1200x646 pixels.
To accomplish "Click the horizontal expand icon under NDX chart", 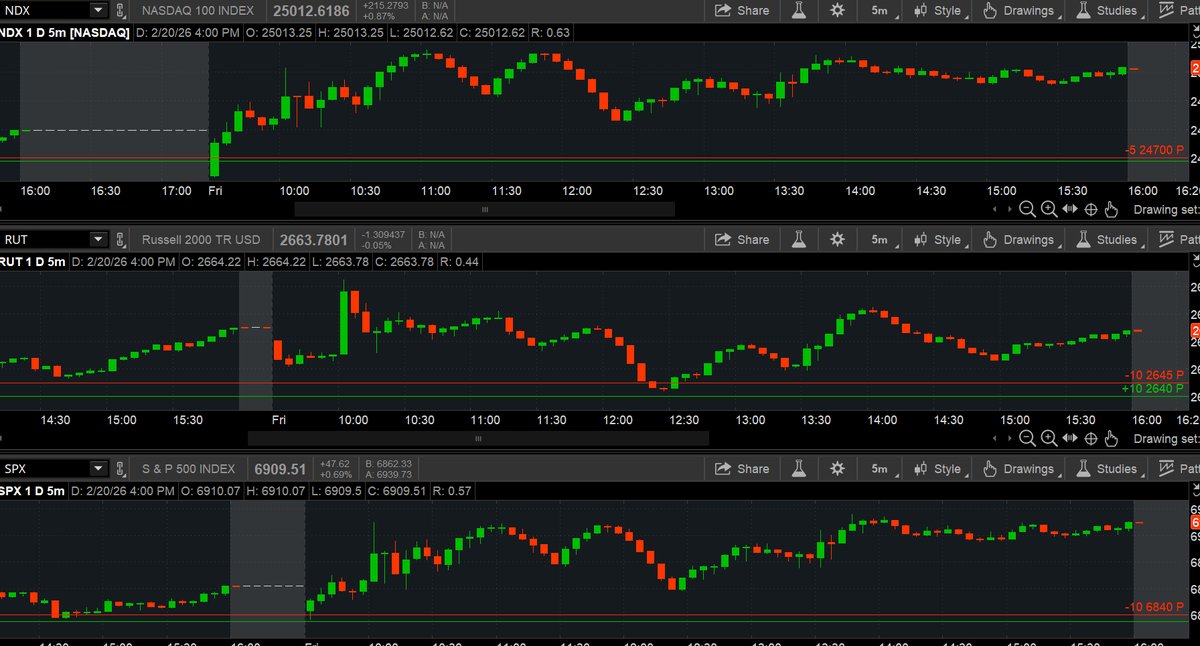I will pos(1070,209).
